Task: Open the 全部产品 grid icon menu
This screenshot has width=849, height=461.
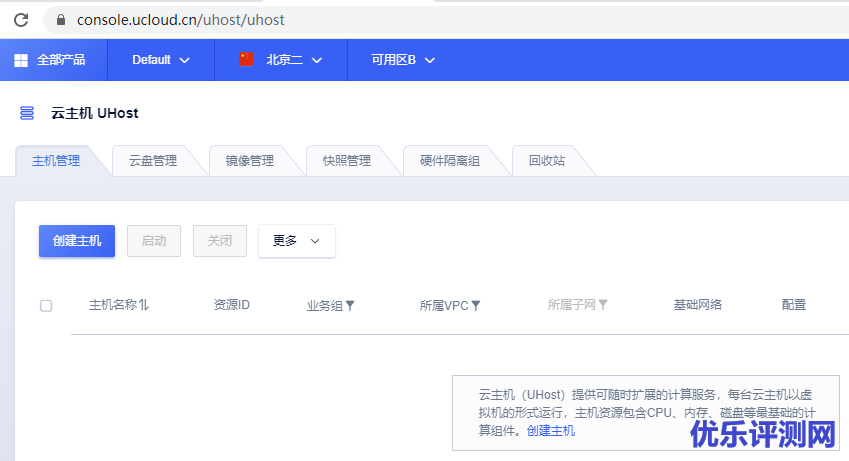Action: (x=20, y=60)
